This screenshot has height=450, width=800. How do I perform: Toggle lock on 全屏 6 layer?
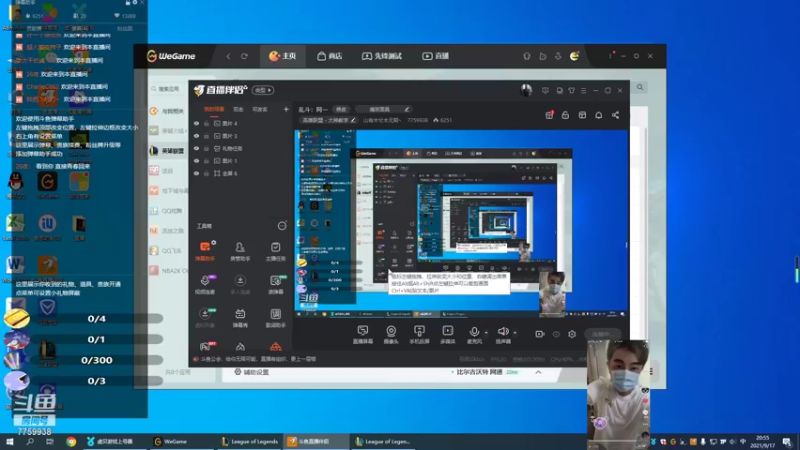point(207,173)
